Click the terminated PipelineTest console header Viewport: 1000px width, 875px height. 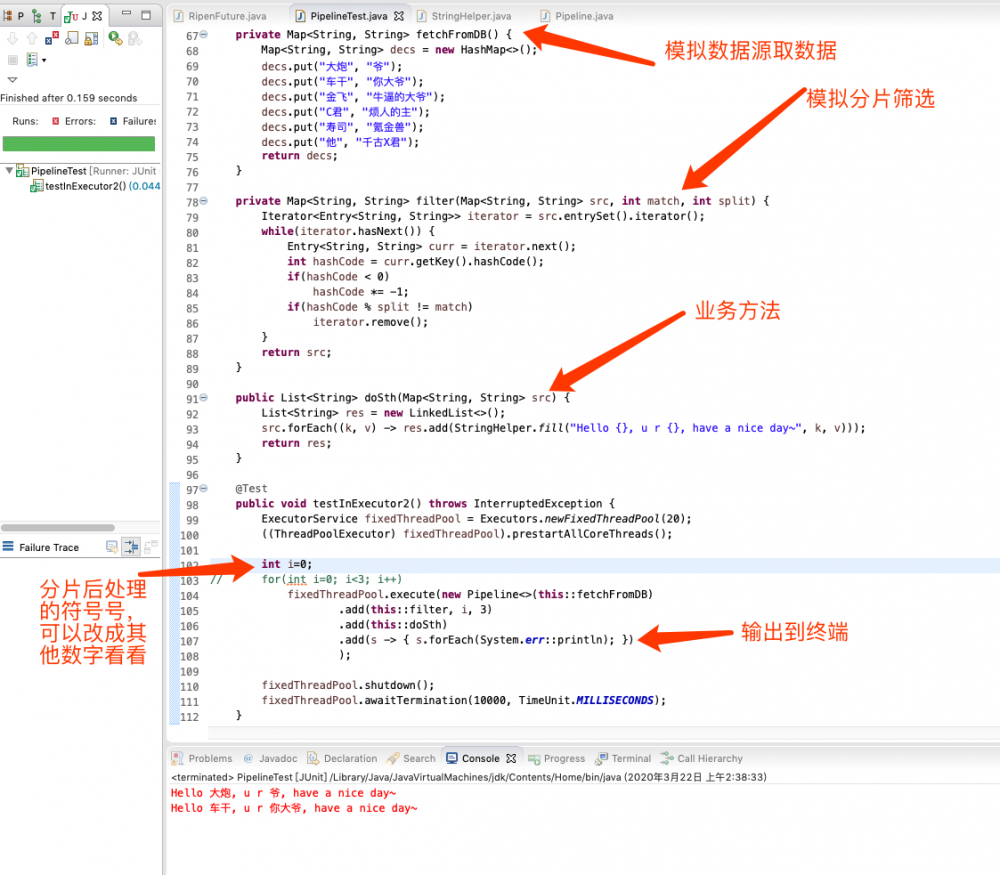pyautogui.click(x=469, y=777)
